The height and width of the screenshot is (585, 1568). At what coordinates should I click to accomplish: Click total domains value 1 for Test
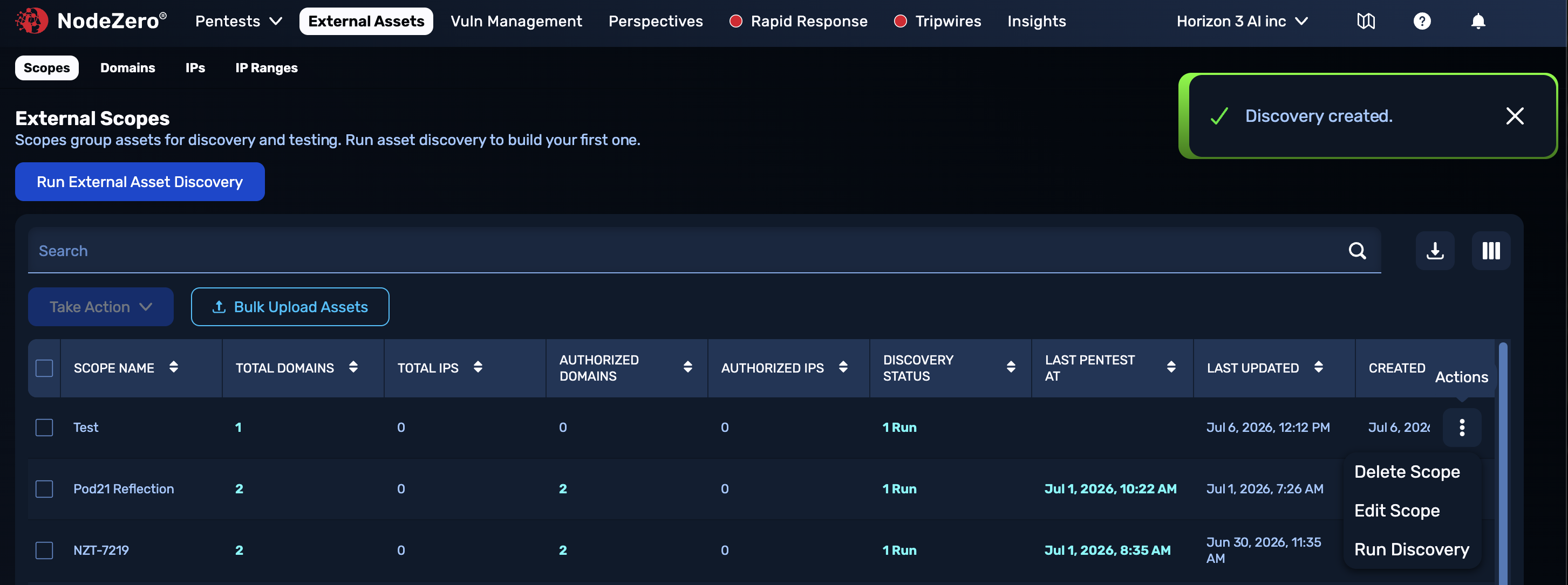click(238, 428)
